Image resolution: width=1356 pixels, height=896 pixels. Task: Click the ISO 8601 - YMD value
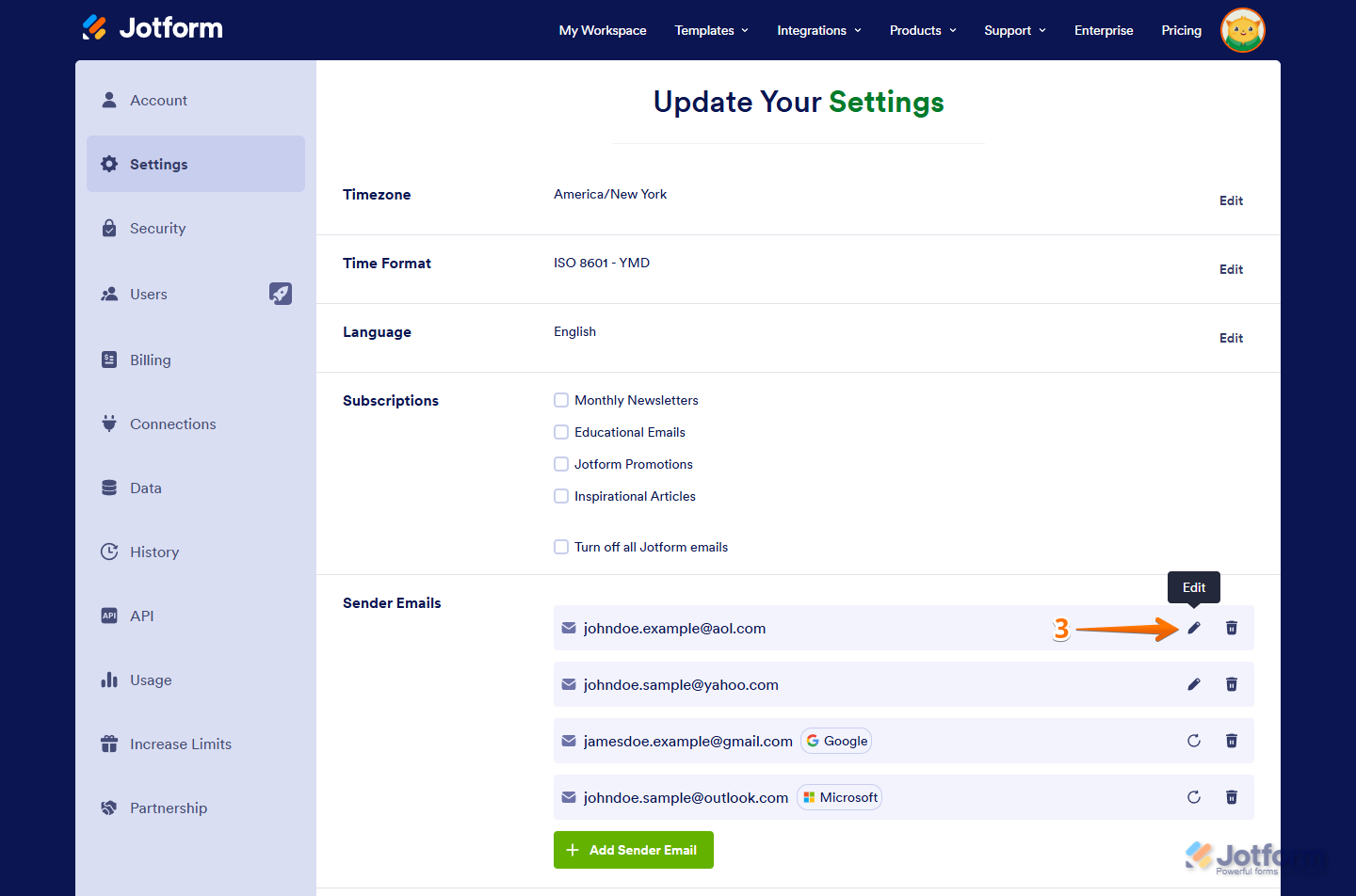[602, 263]
